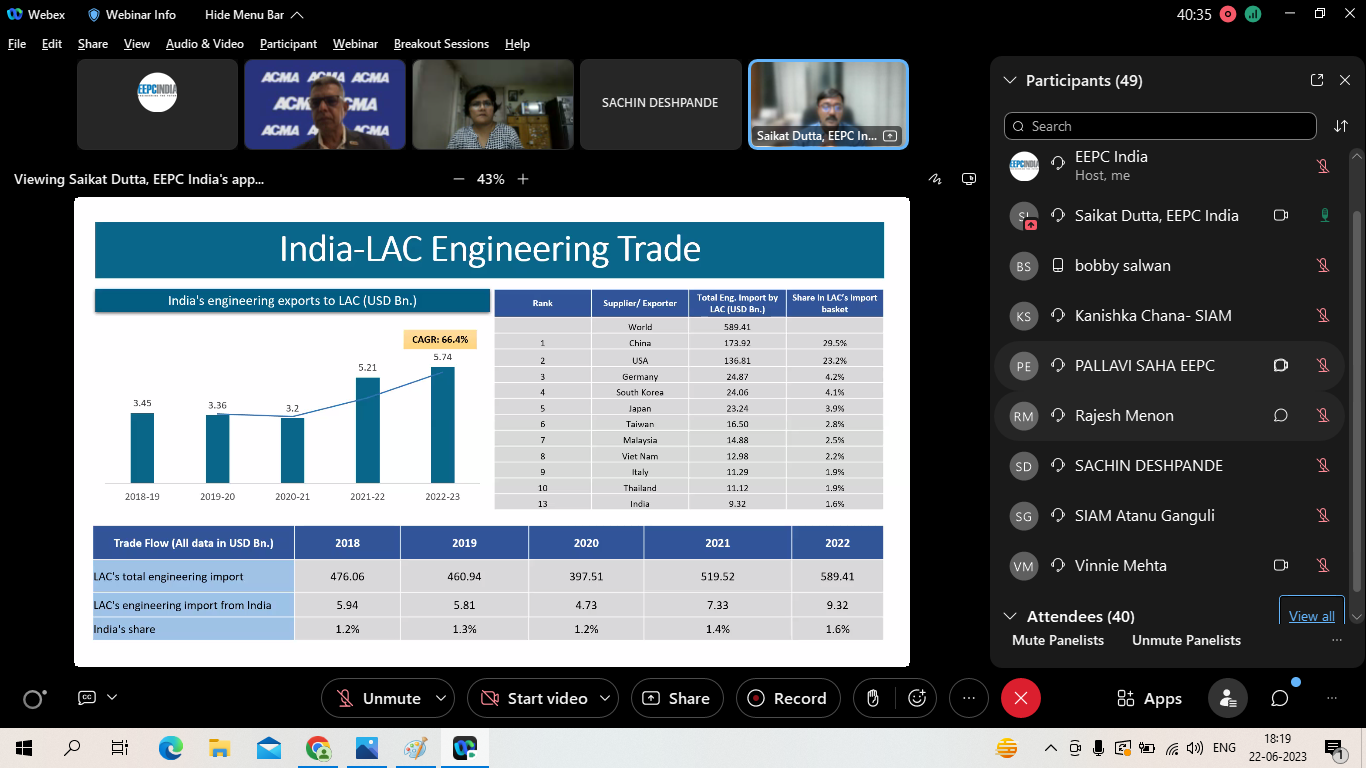The height and width of the screenshot is (768, 1366).
Task: Open the File menu
Action: click(17, 44)
